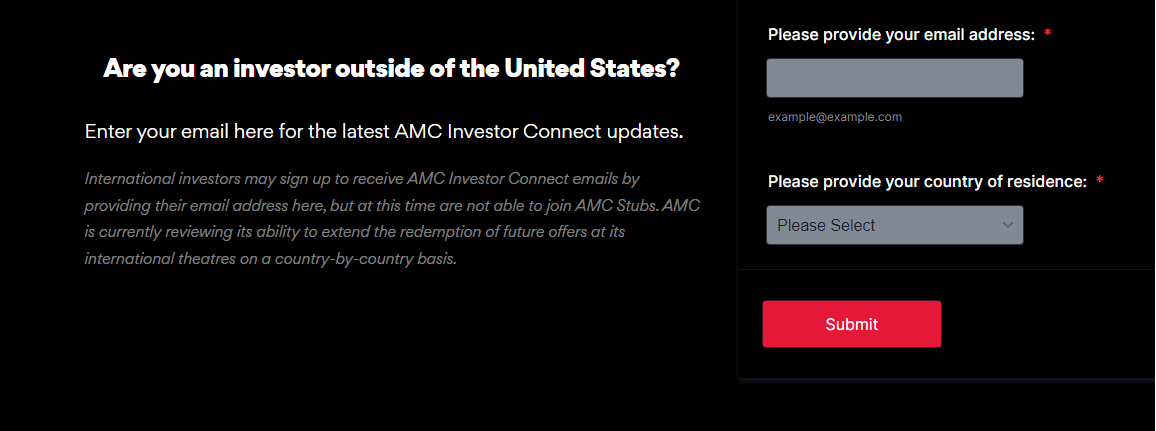This screenshot has height=431, width=1156.
Task: Click the divider line above Submit
Action: 945,270
